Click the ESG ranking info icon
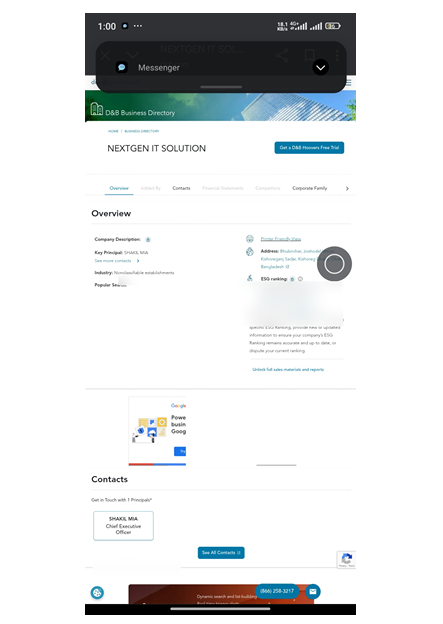Screen dimensions: 443x624 point(300,279)
